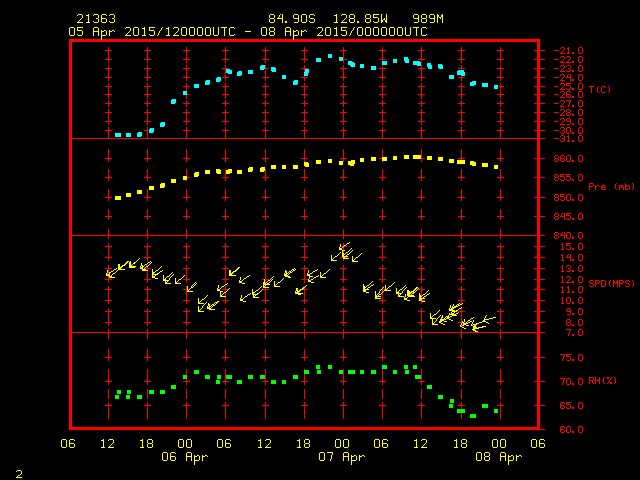Click the '07 Apr' date label
640x480 pixels.
342,457
